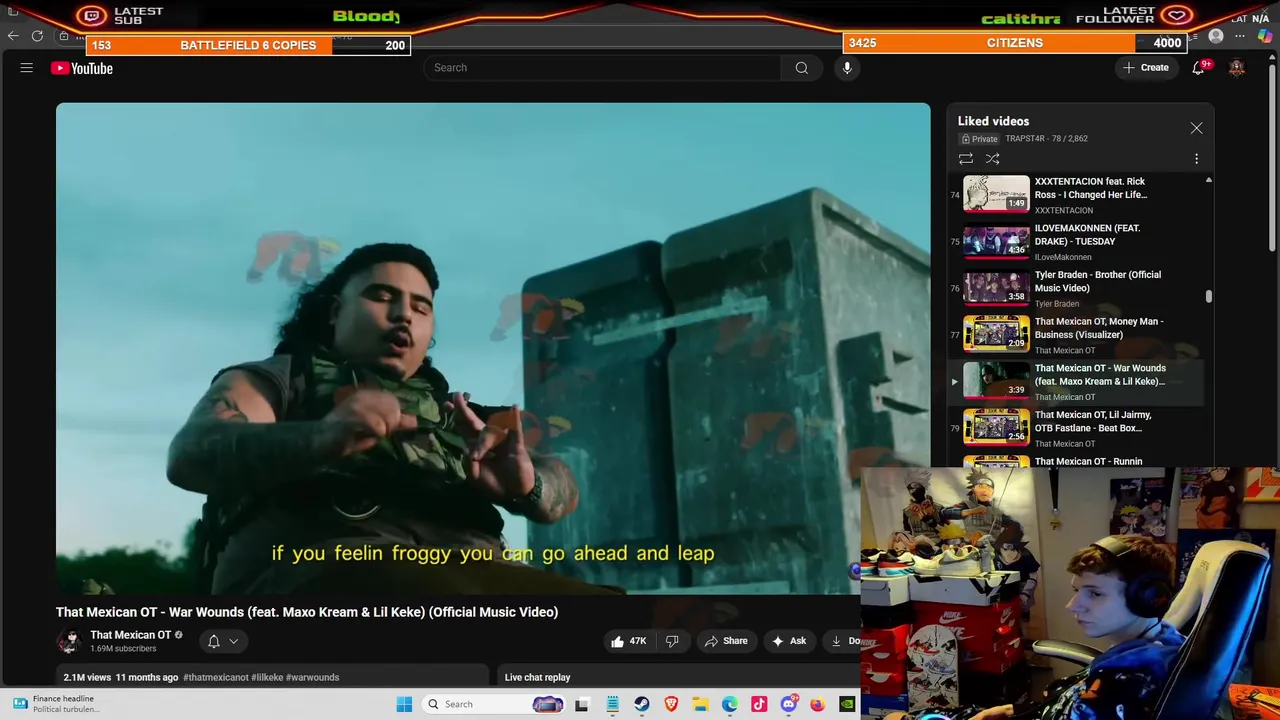The image size is (1280, 720).
Task: Open the browser three-dot menu
Action: pyautogui.click(x=1240, y=36)
